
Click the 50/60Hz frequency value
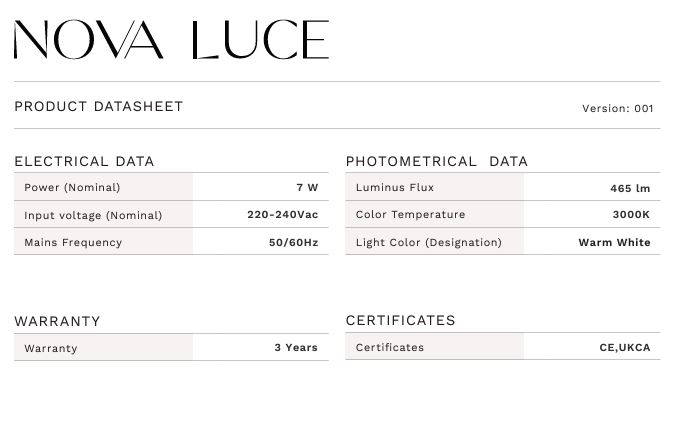[293, 242]
